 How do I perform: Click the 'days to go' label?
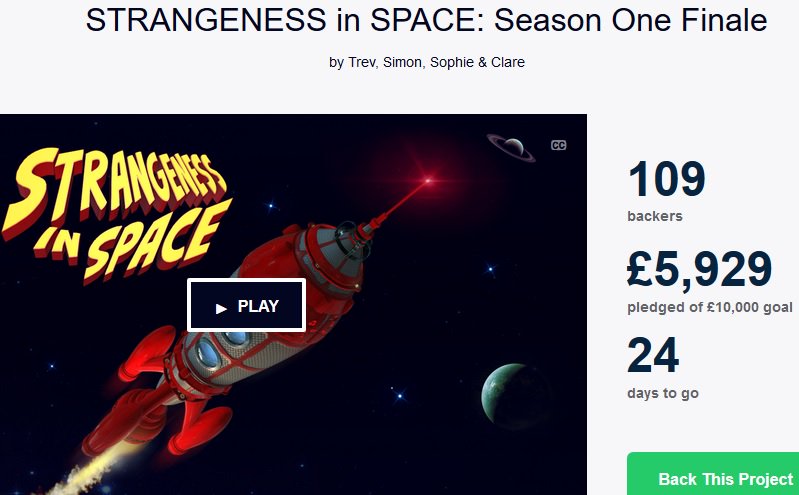[x=663, y=394]
